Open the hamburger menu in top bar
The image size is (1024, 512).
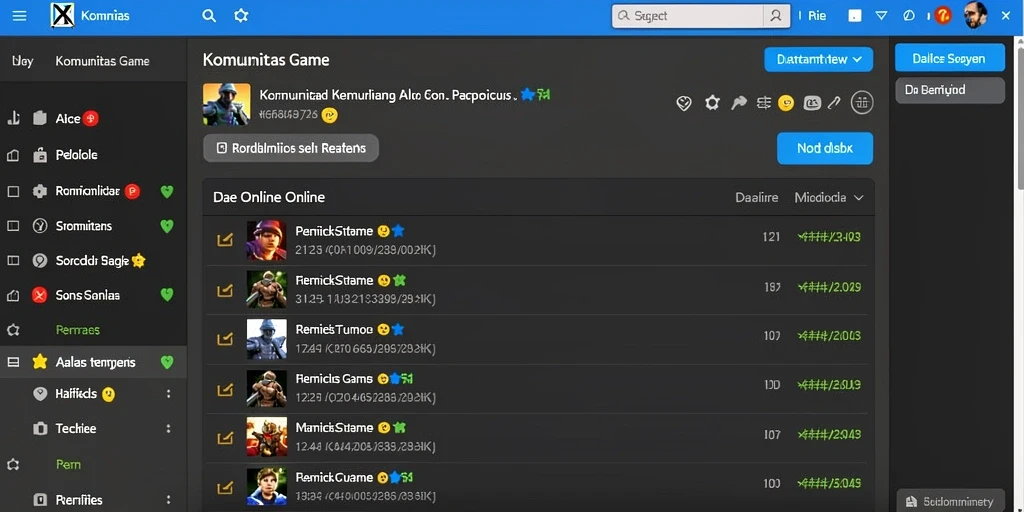20,16
